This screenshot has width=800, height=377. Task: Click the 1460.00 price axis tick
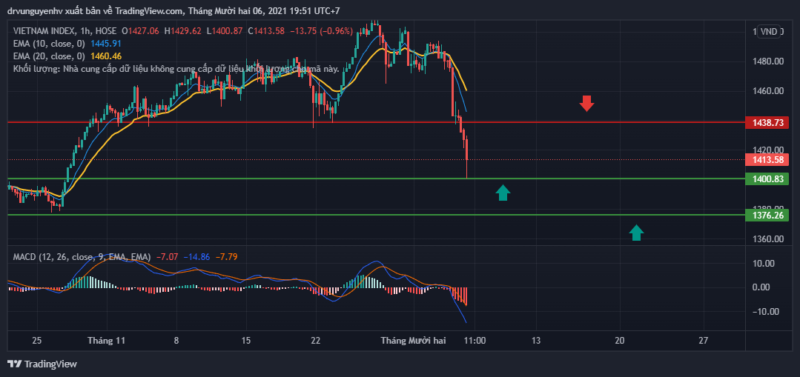(x=768, y=91)
